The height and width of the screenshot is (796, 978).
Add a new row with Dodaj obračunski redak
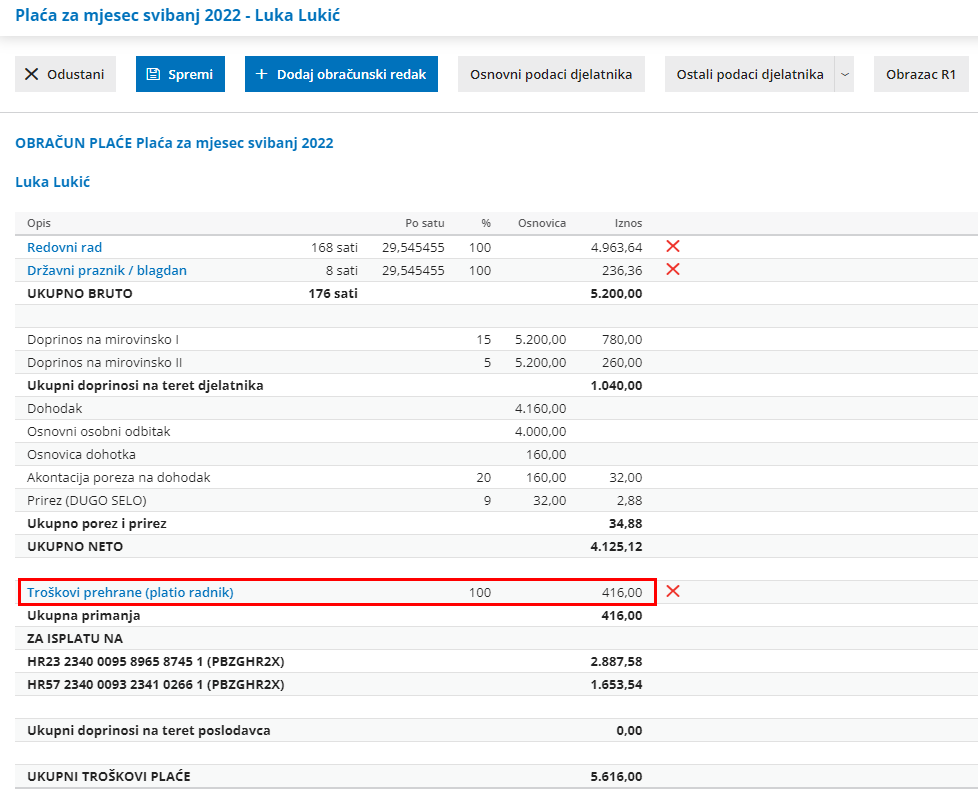pyautogui.click(x=341, y=74)
